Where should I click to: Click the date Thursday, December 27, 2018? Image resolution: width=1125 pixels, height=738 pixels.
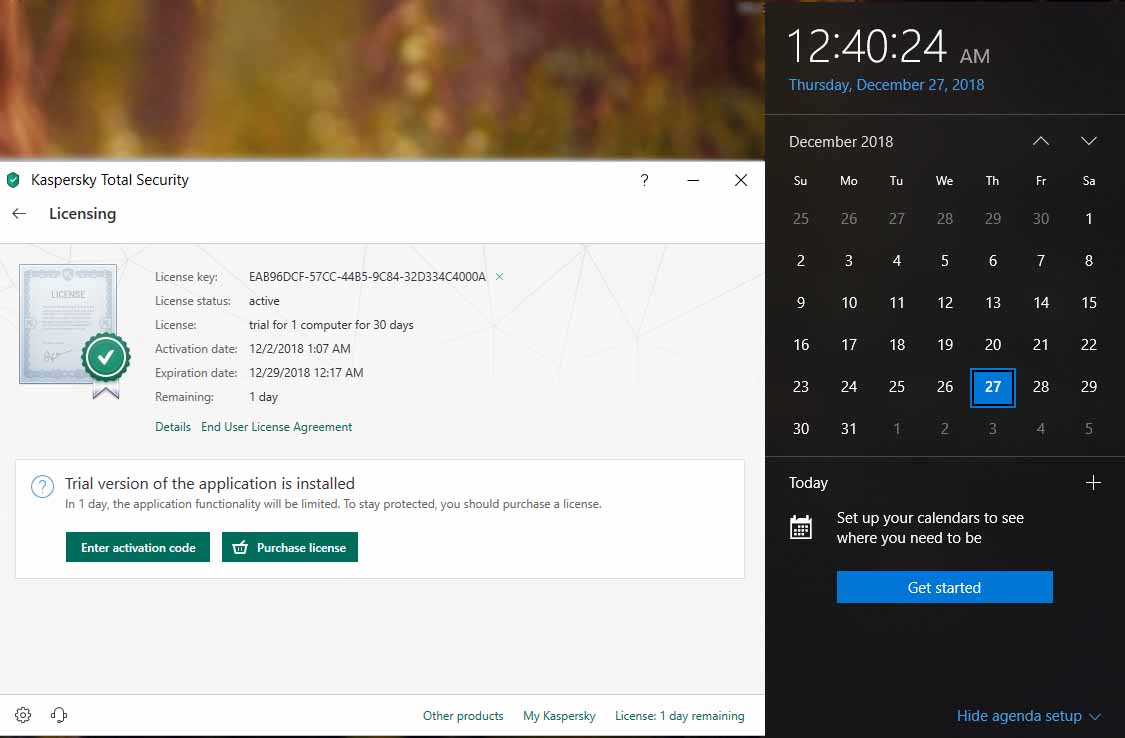(x=886, y=85)
